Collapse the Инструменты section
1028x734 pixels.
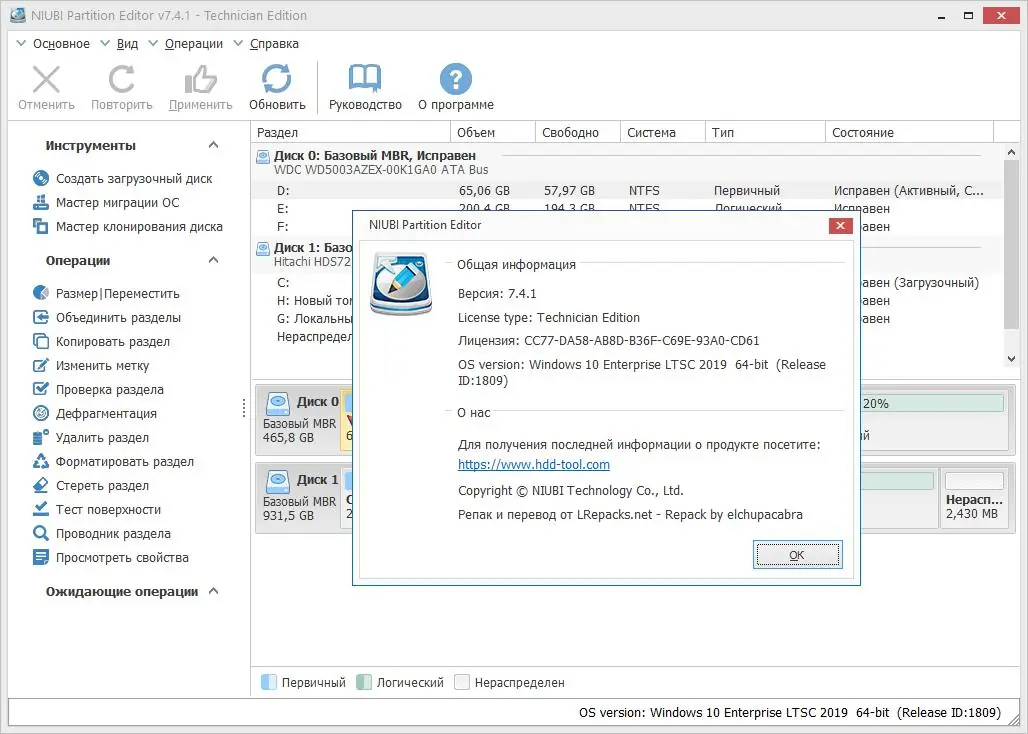pyautogui.click(x=213, y=145)
